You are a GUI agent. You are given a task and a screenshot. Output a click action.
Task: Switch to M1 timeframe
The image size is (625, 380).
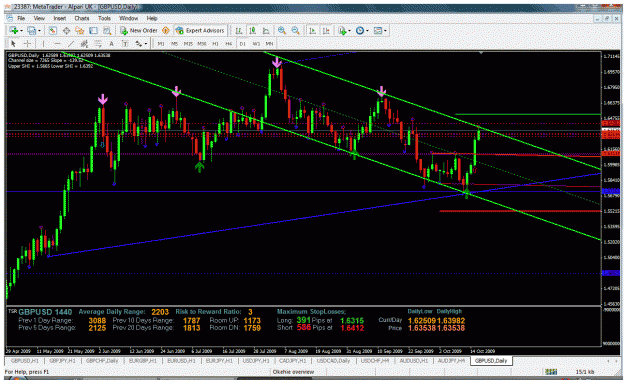coord(161,44)
